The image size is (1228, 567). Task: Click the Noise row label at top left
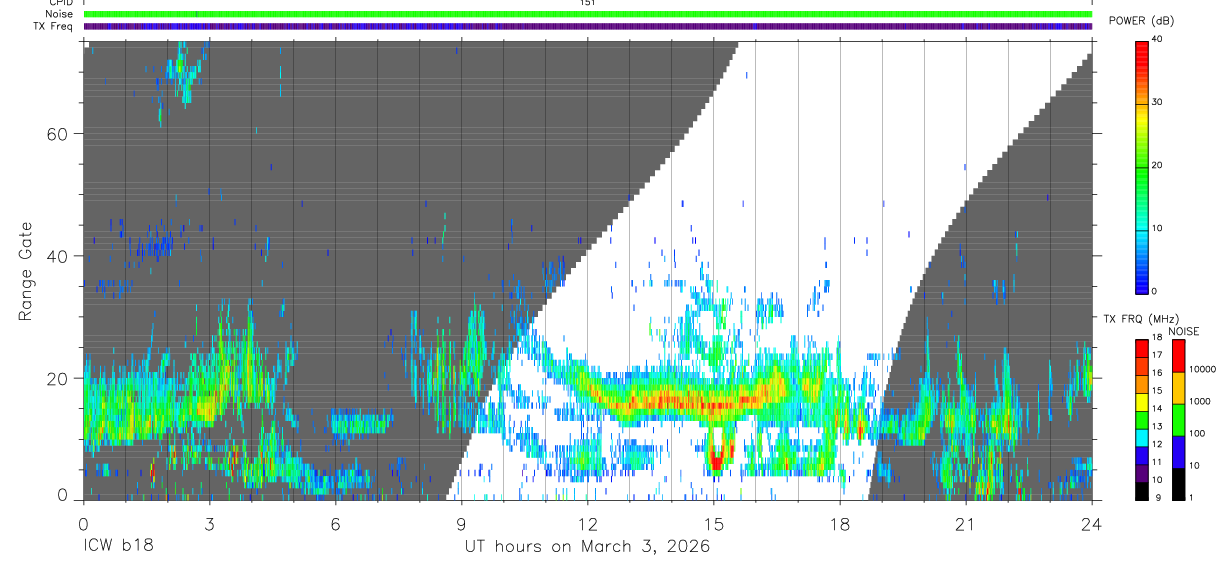[59, 14]
